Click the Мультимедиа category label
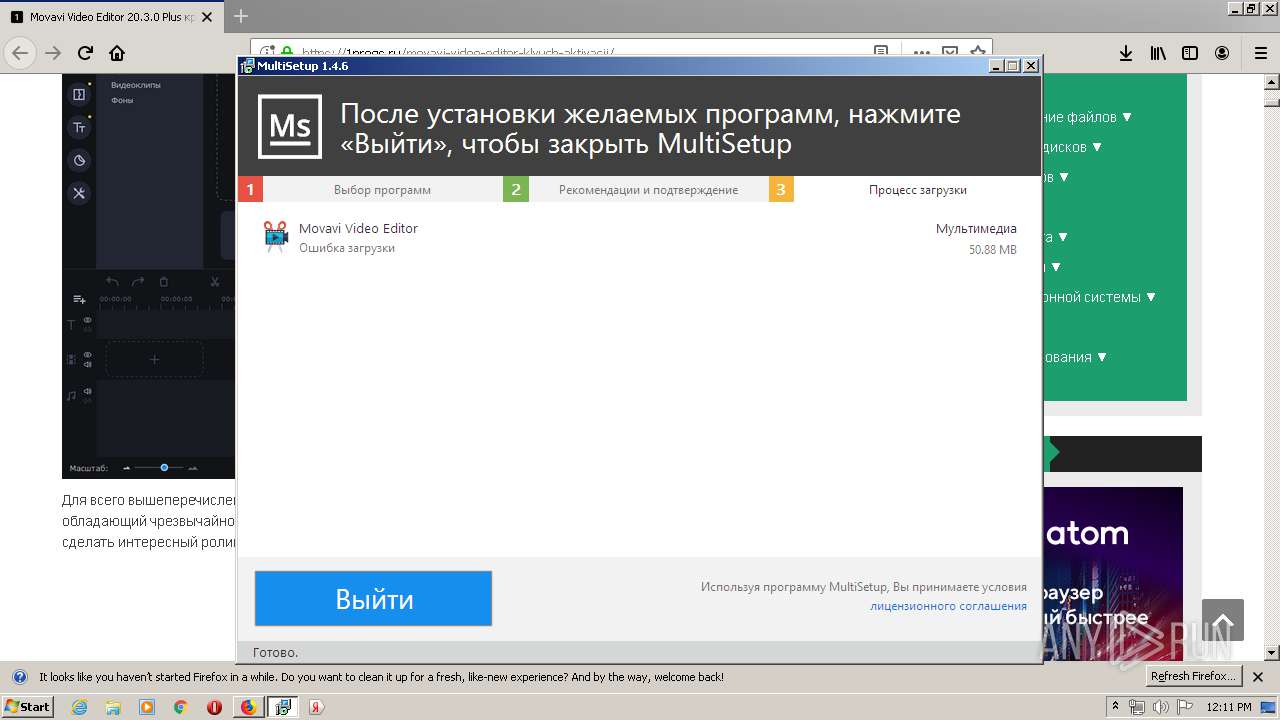The image size is (1280, 720). point(976,229)
